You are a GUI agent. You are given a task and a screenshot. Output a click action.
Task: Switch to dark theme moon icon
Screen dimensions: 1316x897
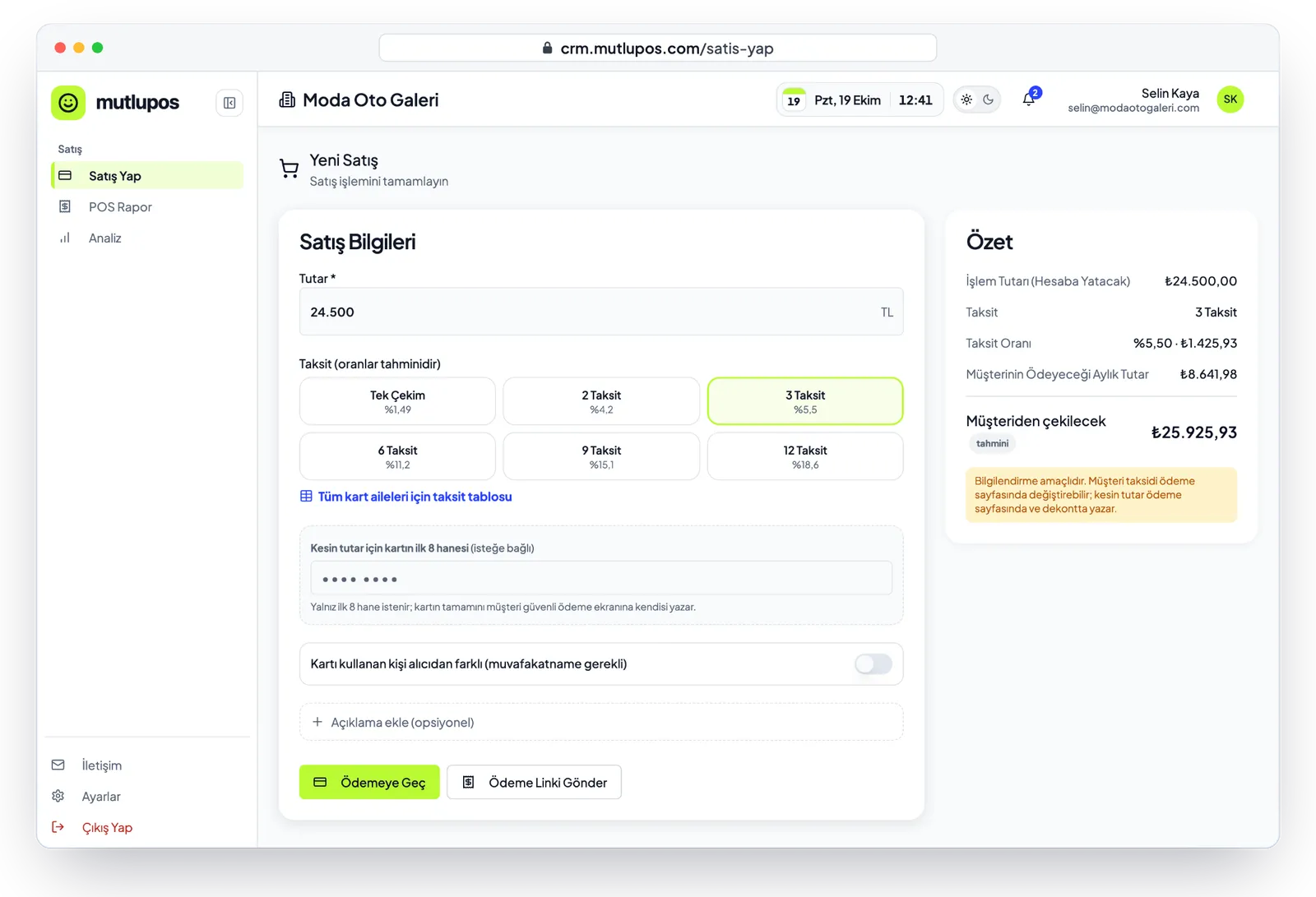click(x=988, y=99)
